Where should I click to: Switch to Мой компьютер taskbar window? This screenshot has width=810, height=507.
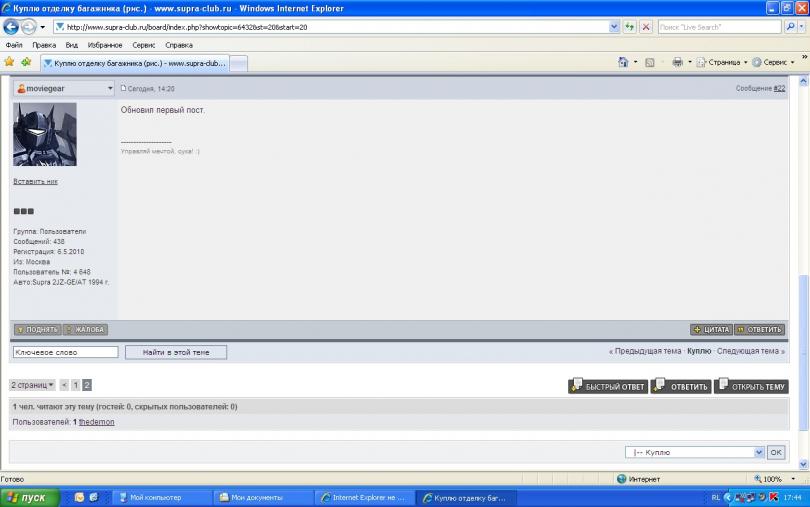click(161, 498)
